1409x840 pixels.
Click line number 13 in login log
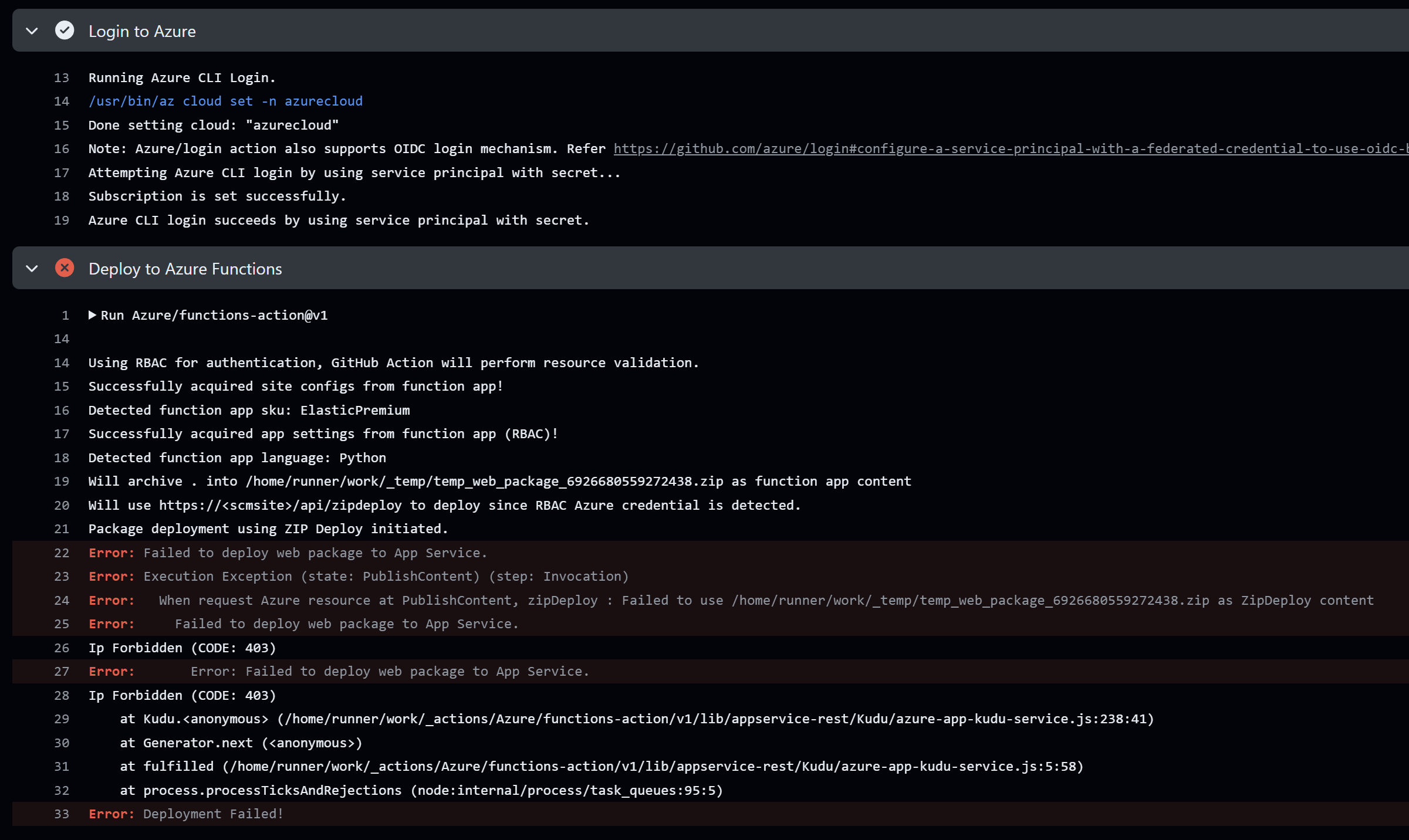click(x=62, y=78)
